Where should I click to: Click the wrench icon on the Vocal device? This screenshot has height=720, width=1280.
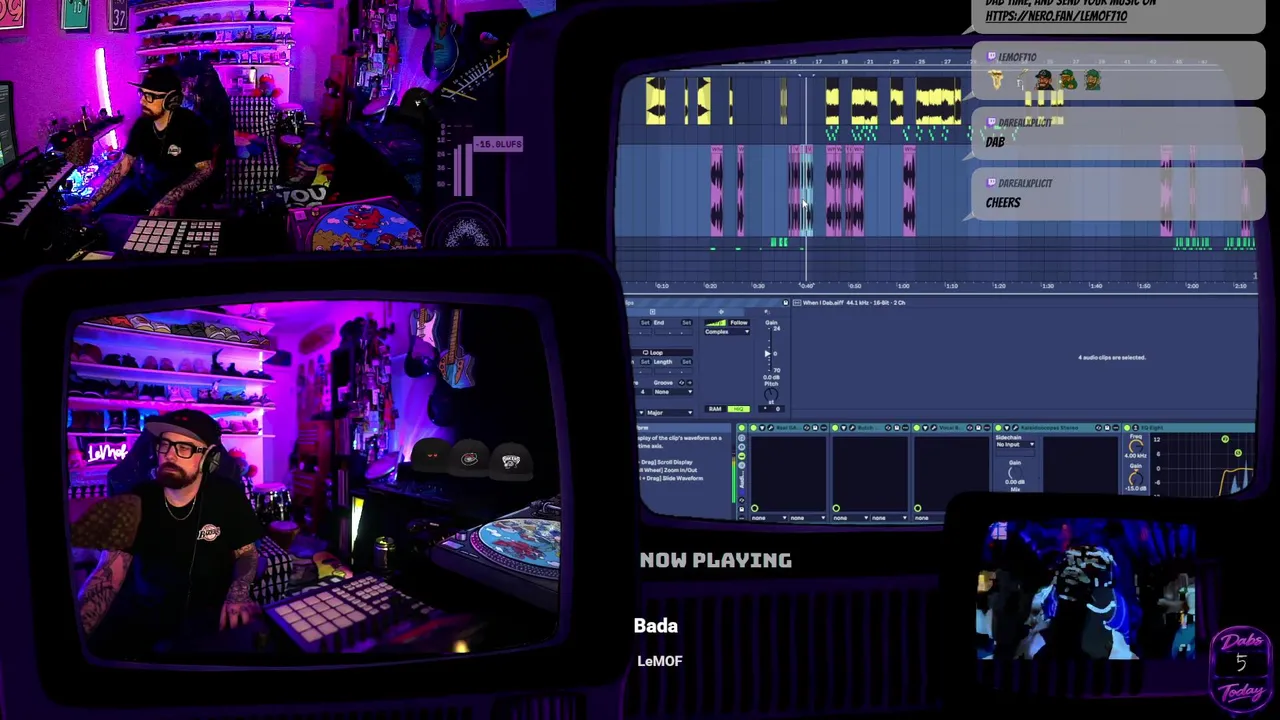[x=934, y=428]
